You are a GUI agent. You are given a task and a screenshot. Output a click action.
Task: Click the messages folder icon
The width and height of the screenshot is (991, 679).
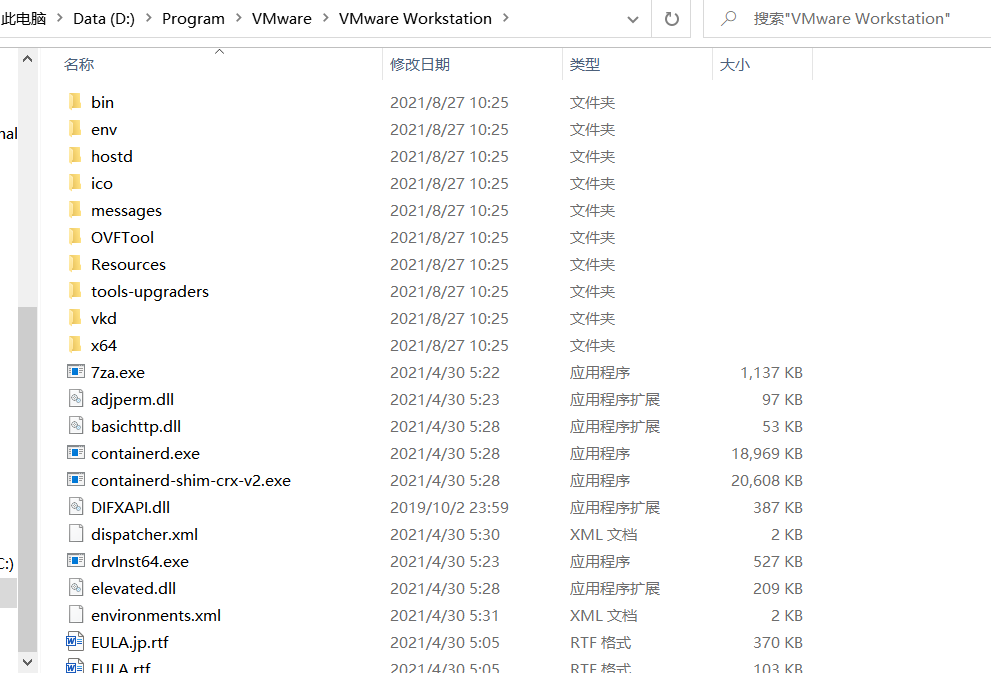[x=75, y=209]
